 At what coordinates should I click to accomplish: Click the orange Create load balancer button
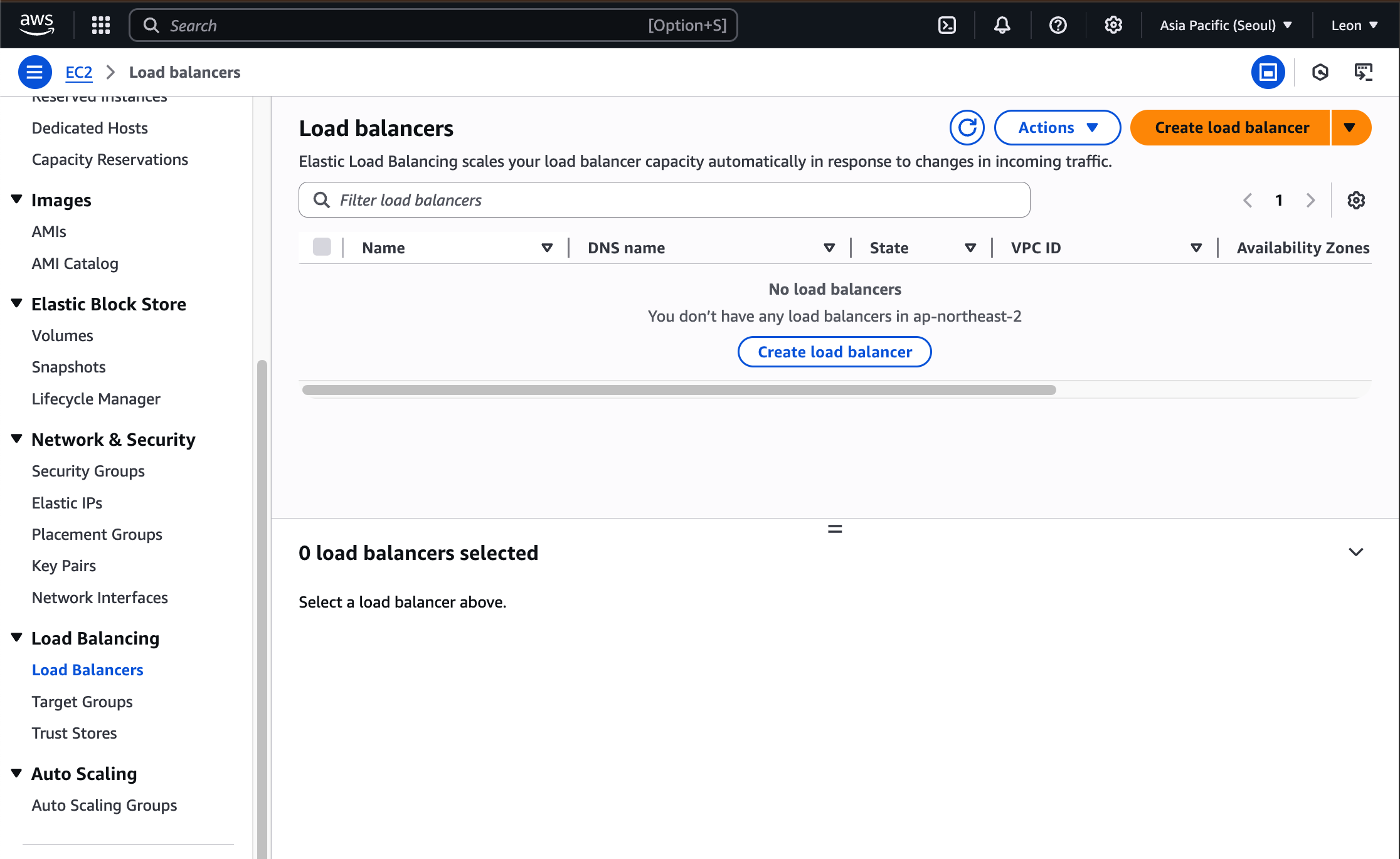click(1231, 128)
